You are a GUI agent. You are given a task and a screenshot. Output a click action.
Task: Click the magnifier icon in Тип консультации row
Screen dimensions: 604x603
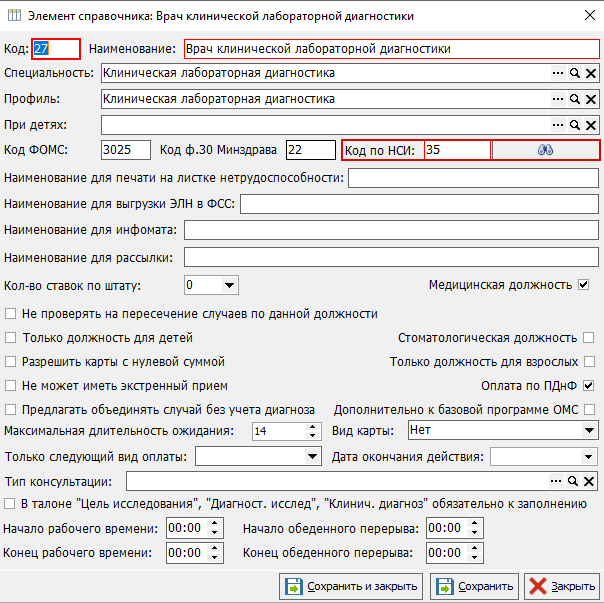point(575,481)
